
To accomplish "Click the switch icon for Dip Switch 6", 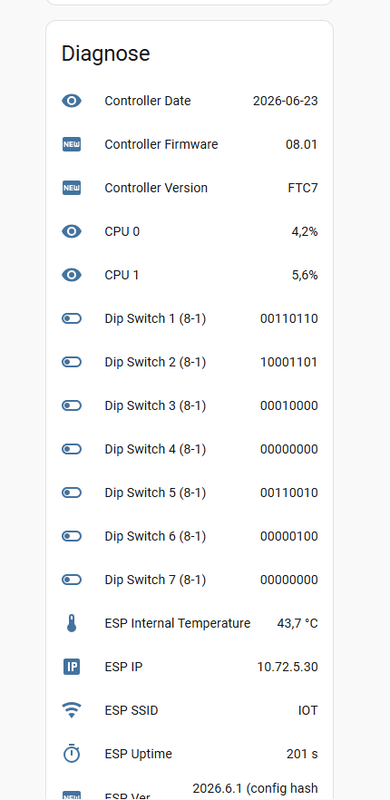I will tap(71, 536).
